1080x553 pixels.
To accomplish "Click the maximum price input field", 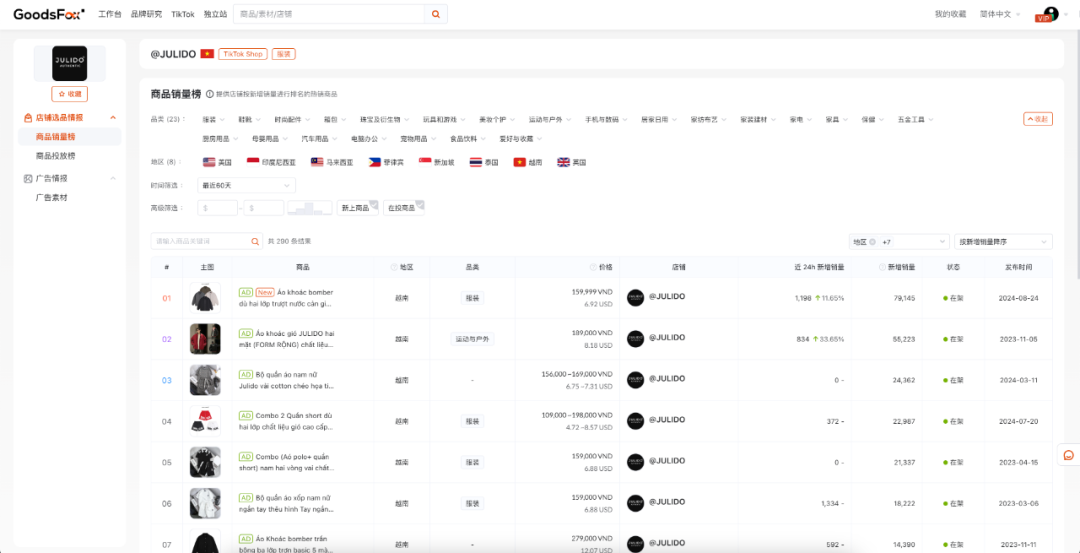I will (x=264, y=207).
